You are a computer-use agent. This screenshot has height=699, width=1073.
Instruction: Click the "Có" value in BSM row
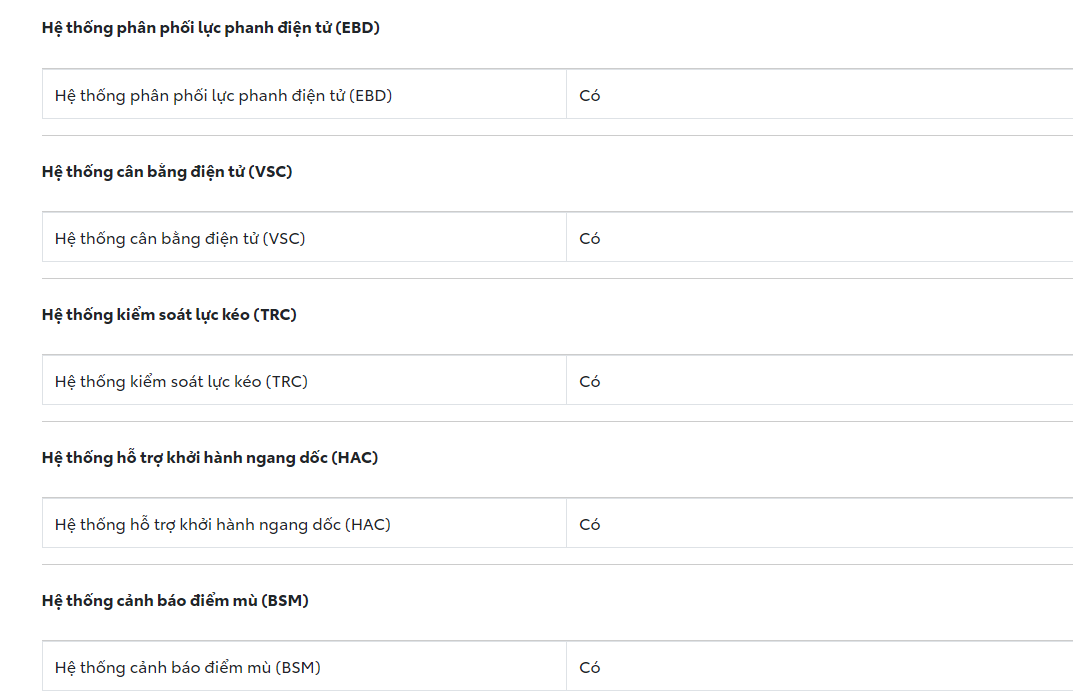pos(590,668)
